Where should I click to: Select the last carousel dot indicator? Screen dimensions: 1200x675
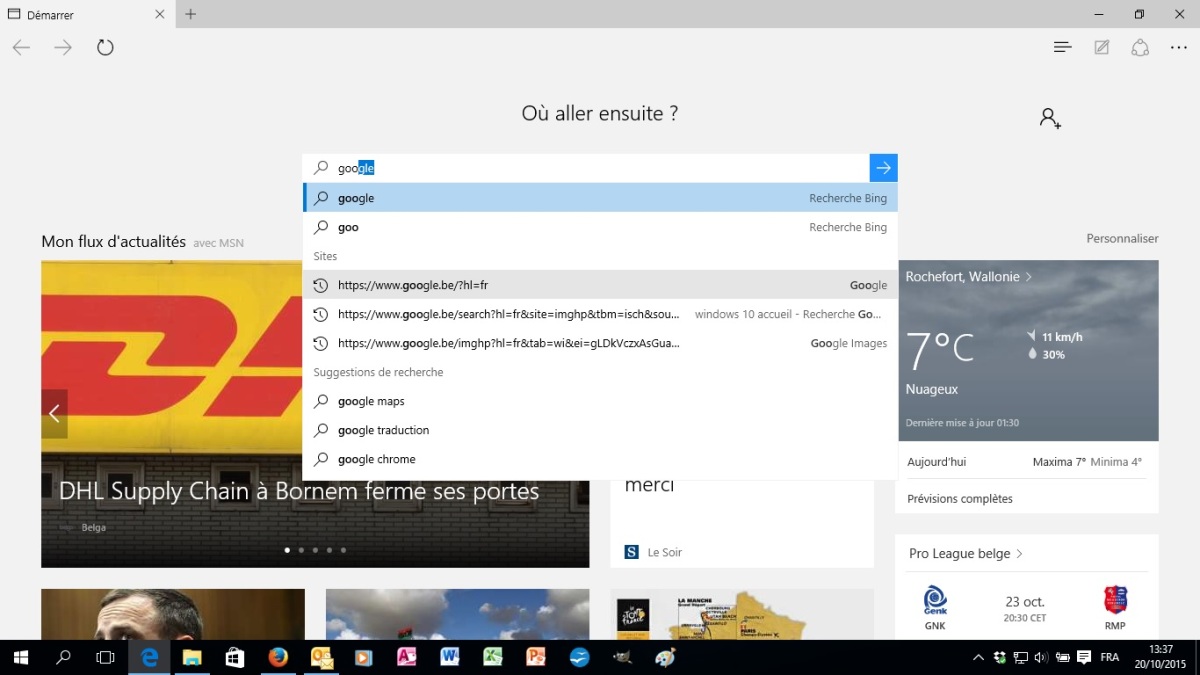[x=343, y=550]
